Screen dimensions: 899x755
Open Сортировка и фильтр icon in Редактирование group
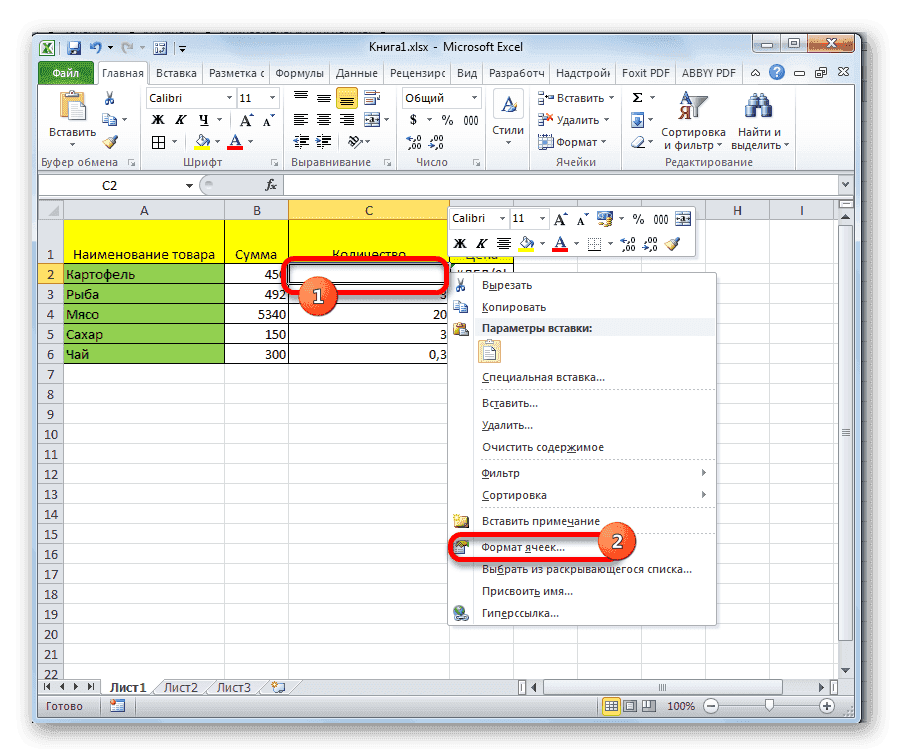pyautogui.click(x=693, y=105)
